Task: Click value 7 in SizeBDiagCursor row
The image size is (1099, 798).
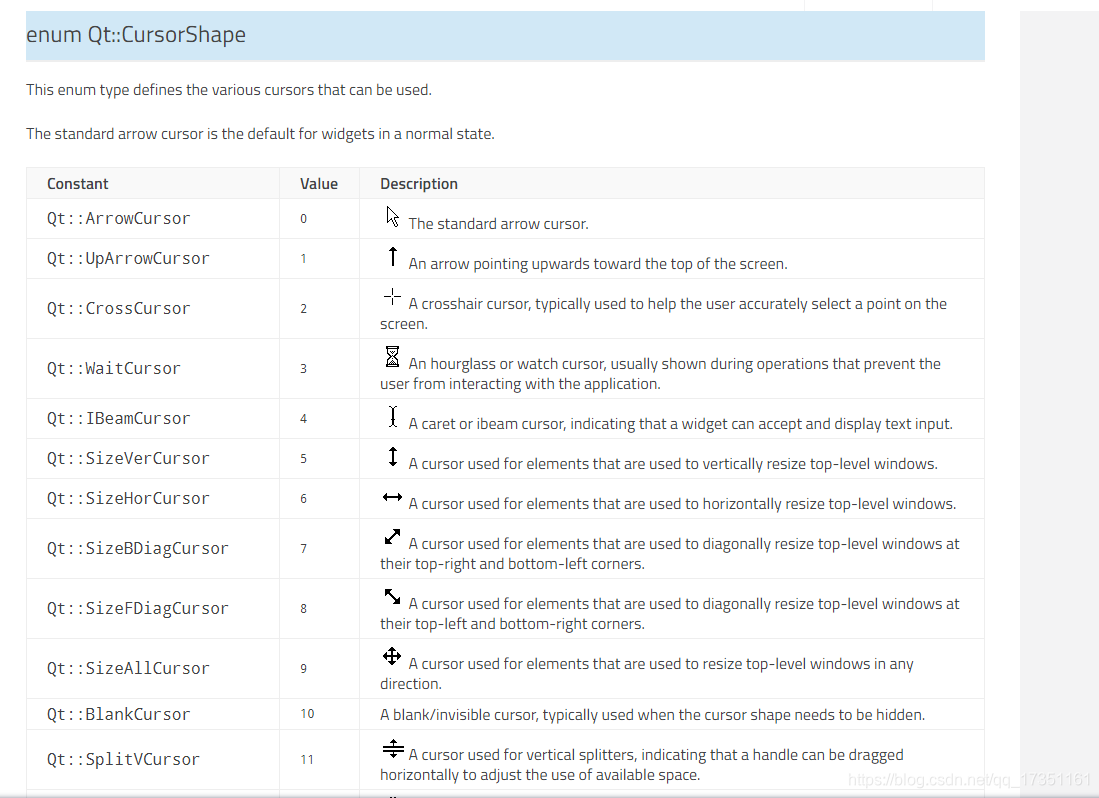Action: (x=303, y=549)
